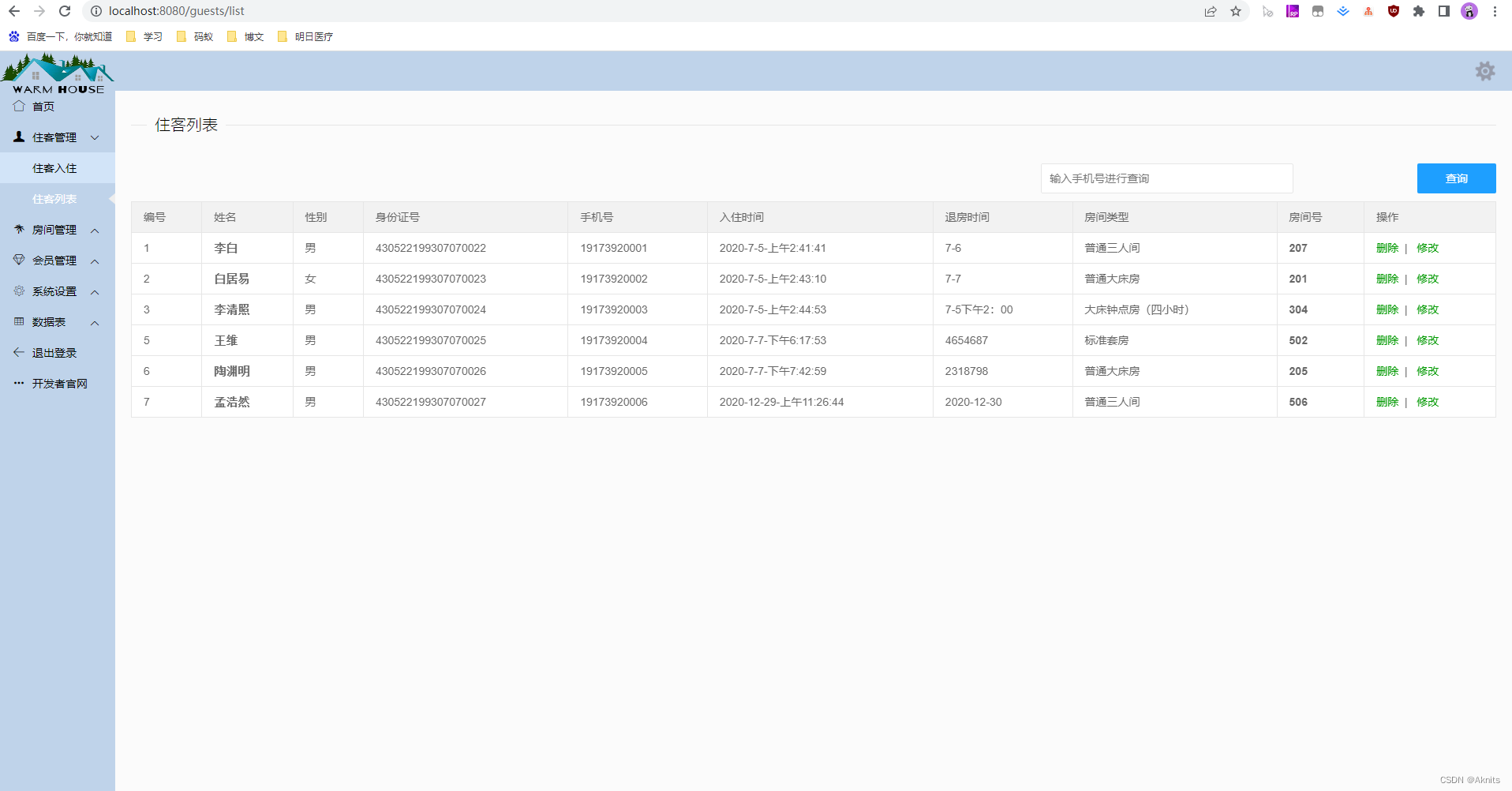Delete guest 王维 via 删除 link

[1387, 340]
